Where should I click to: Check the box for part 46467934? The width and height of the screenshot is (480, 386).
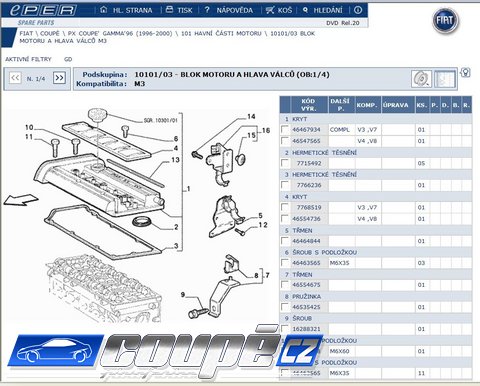(285, 129)
